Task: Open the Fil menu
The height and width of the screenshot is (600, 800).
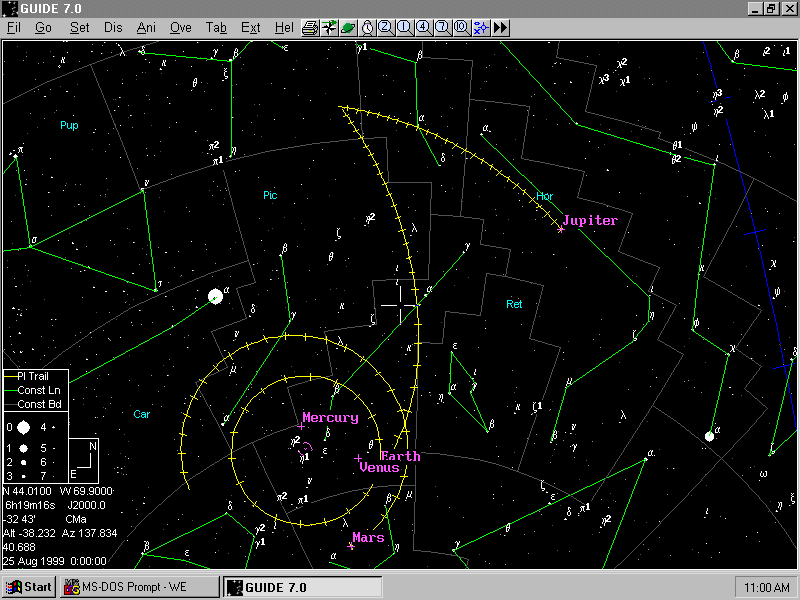Action: pyautogui.click(x=14, y=27)
